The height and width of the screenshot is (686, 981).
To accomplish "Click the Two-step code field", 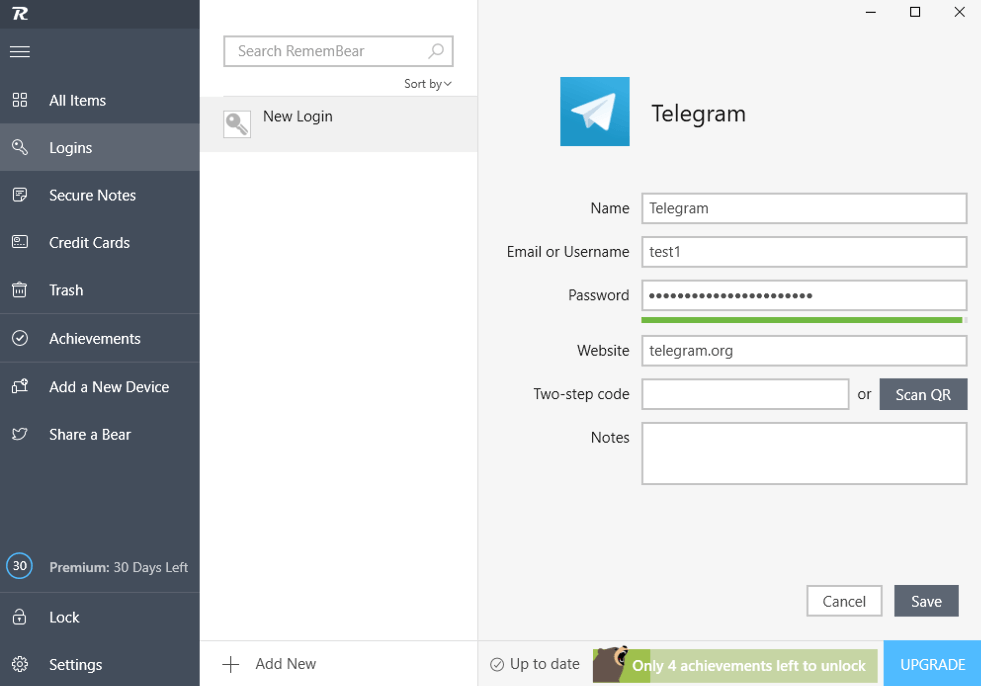I will pos(745,394).
